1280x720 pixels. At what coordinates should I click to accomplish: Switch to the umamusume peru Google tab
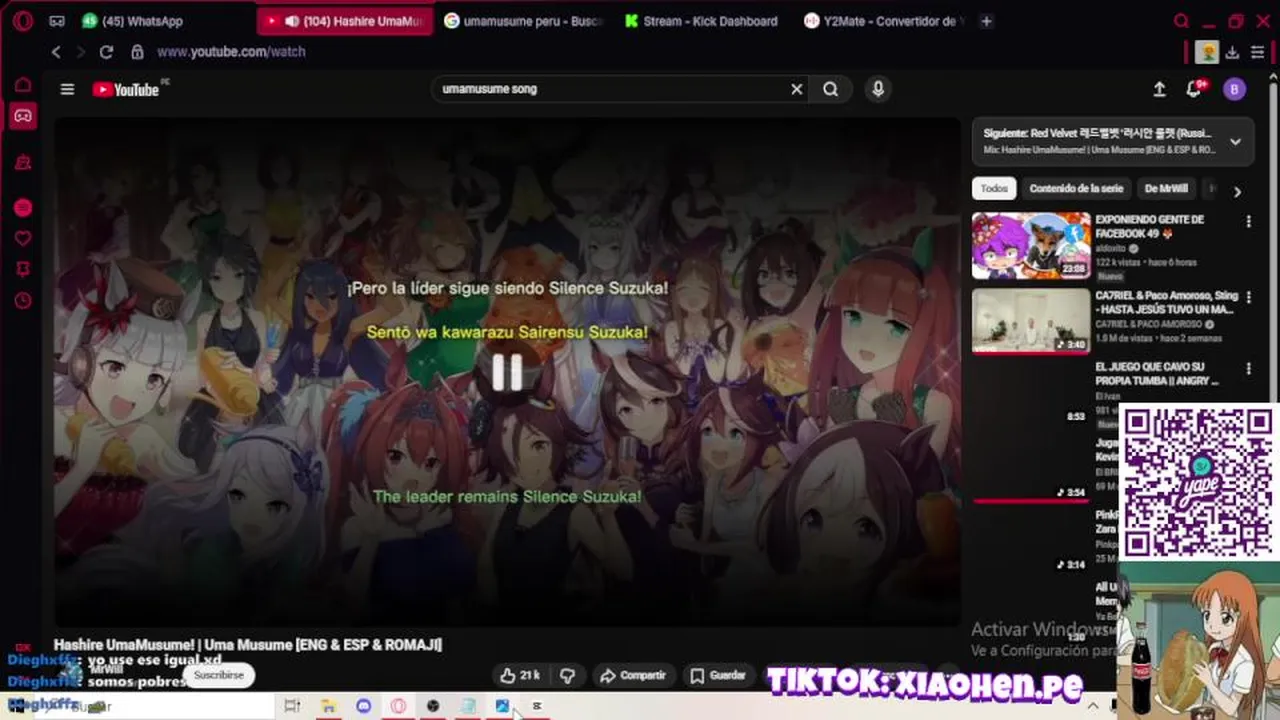tap(523, 21)
